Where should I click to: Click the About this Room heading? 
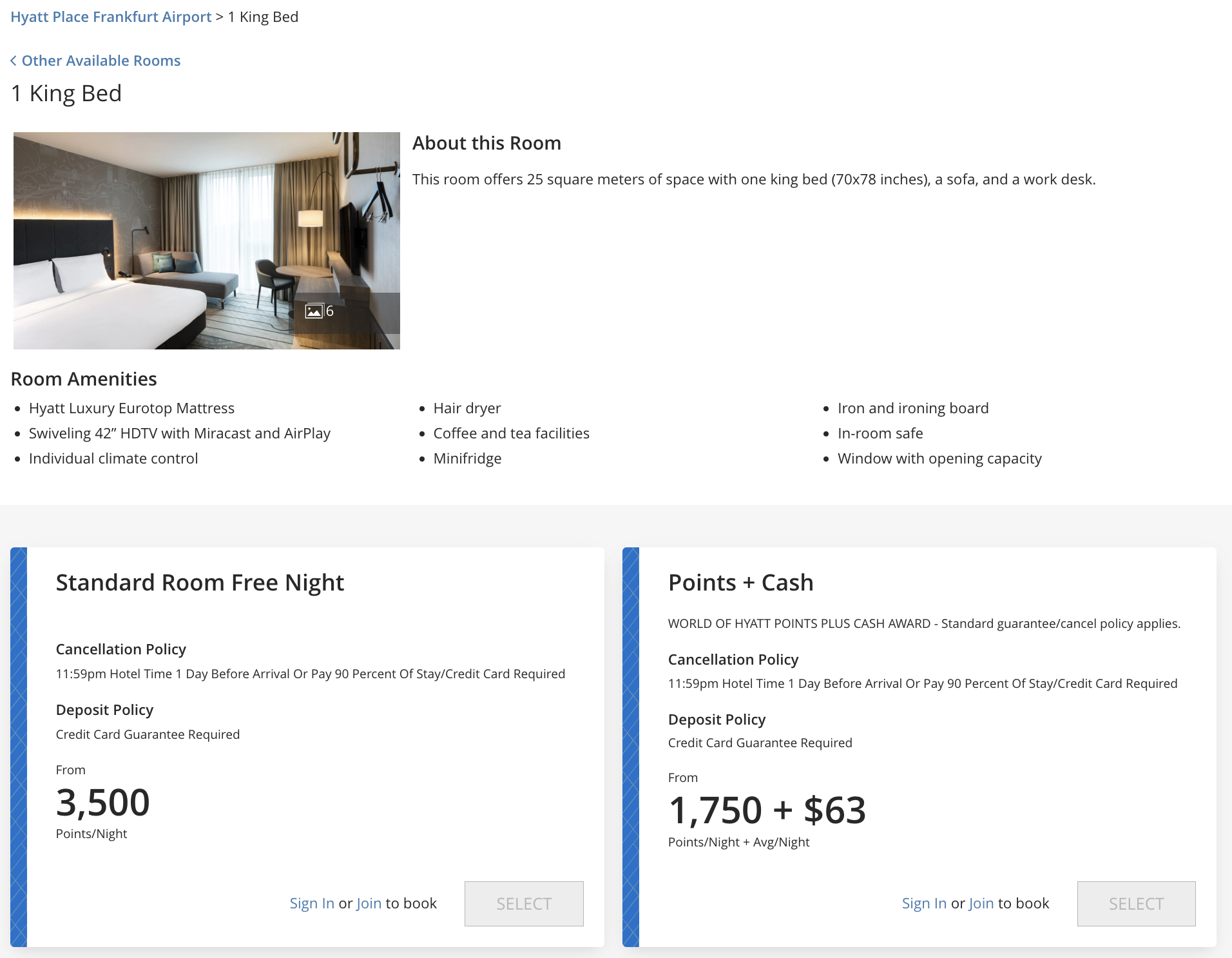click(487, 142)
